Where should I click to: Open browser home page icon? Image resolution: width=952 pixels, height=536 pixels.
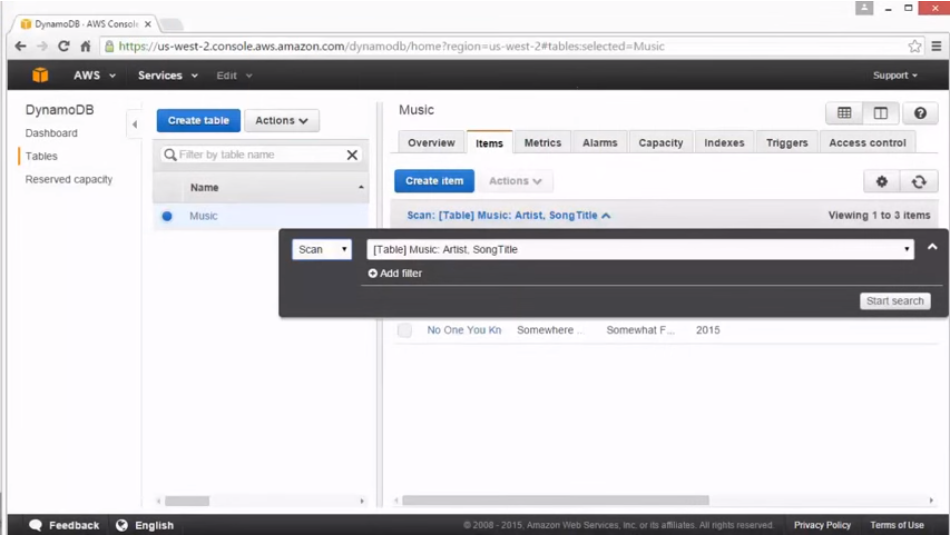click(86, 46)
